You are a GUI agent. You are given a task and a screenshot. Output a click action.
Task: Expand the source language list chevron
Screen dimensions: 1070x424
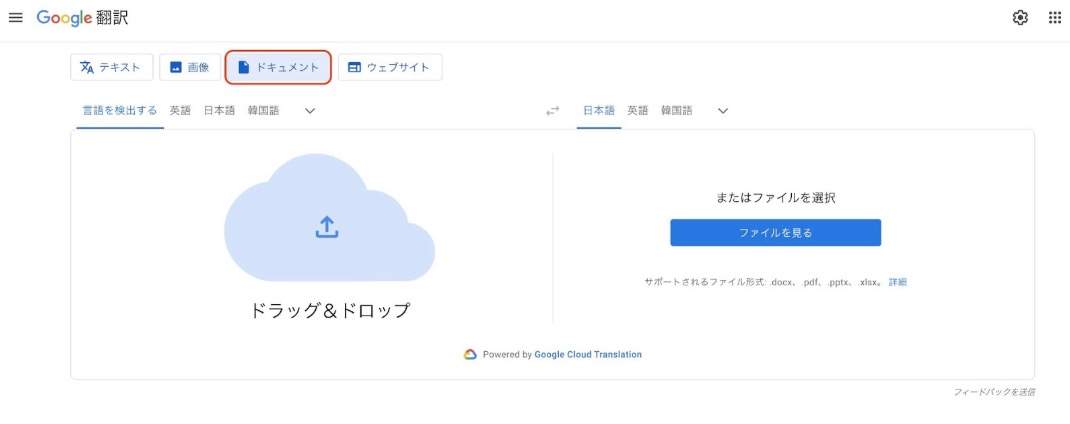[310, 111]
